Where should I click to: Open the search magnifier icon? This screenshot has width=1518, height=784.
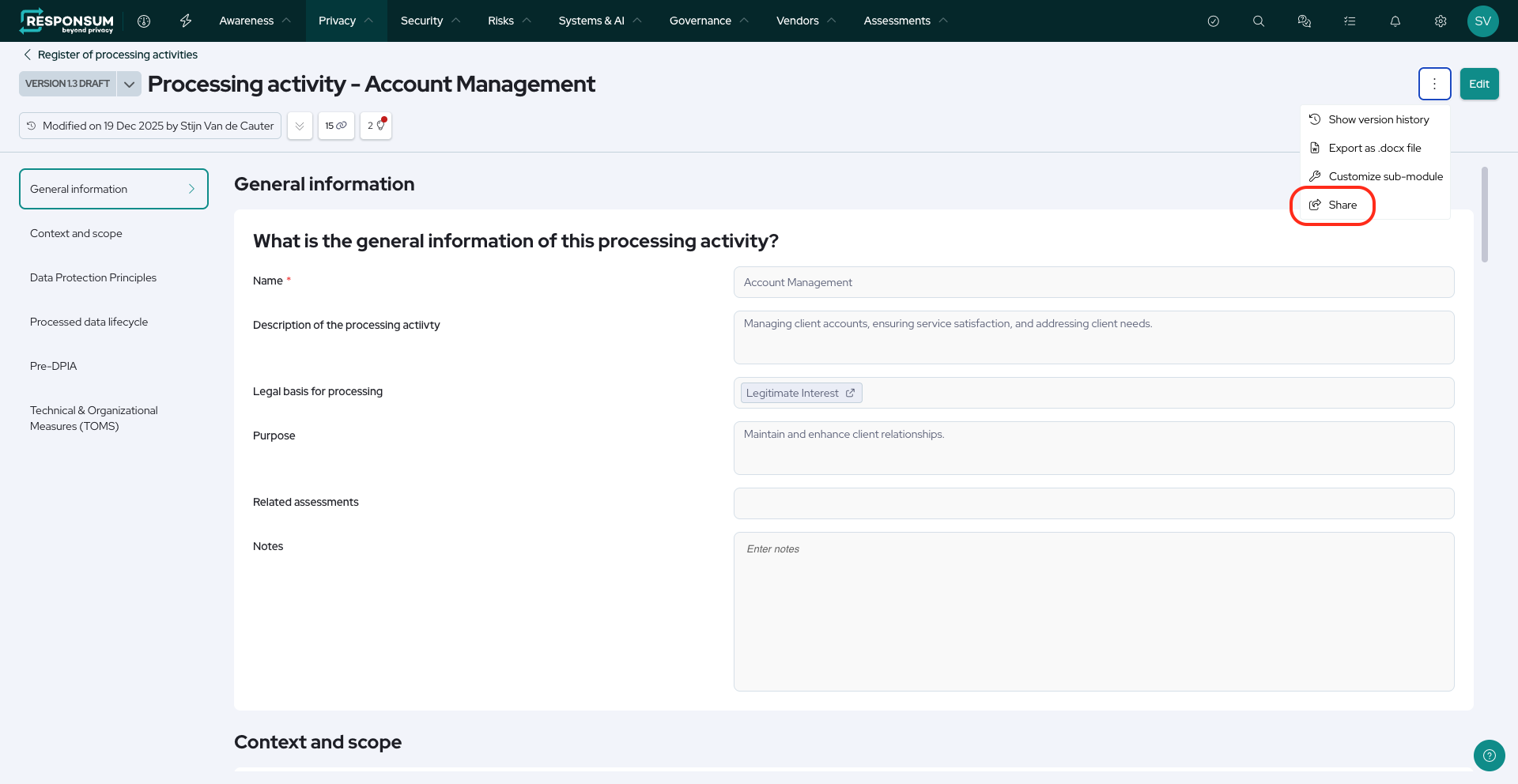1259,21
